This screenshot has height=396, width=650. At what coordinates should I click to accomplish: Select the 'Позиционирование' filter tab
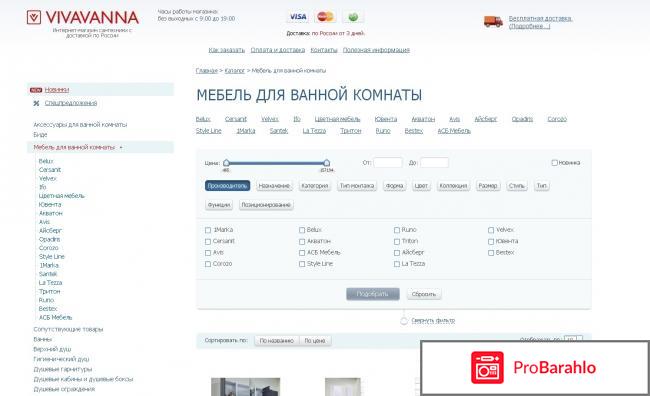[266, 205]
